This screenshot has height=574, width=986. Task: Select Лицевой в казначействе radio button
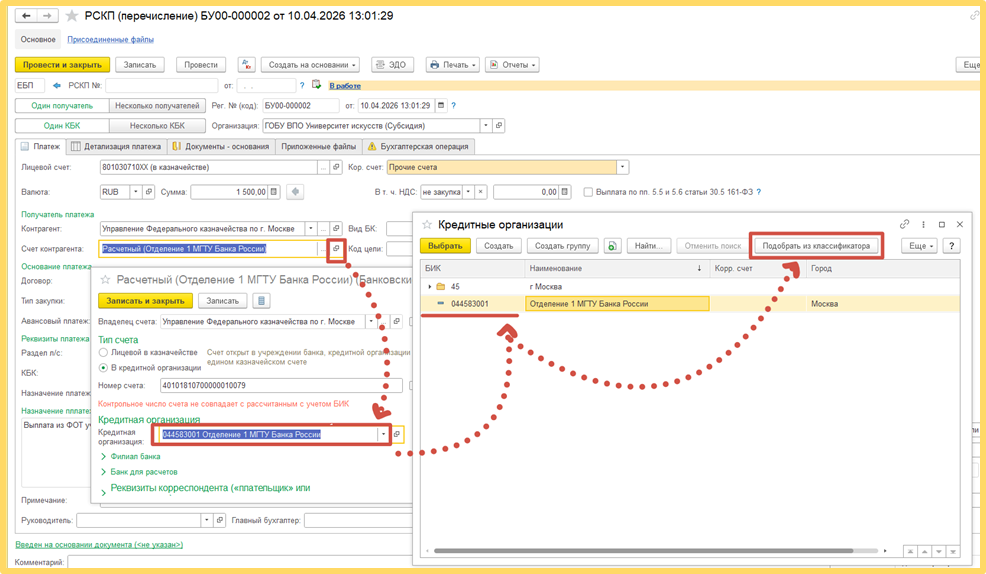pos(103,352)
